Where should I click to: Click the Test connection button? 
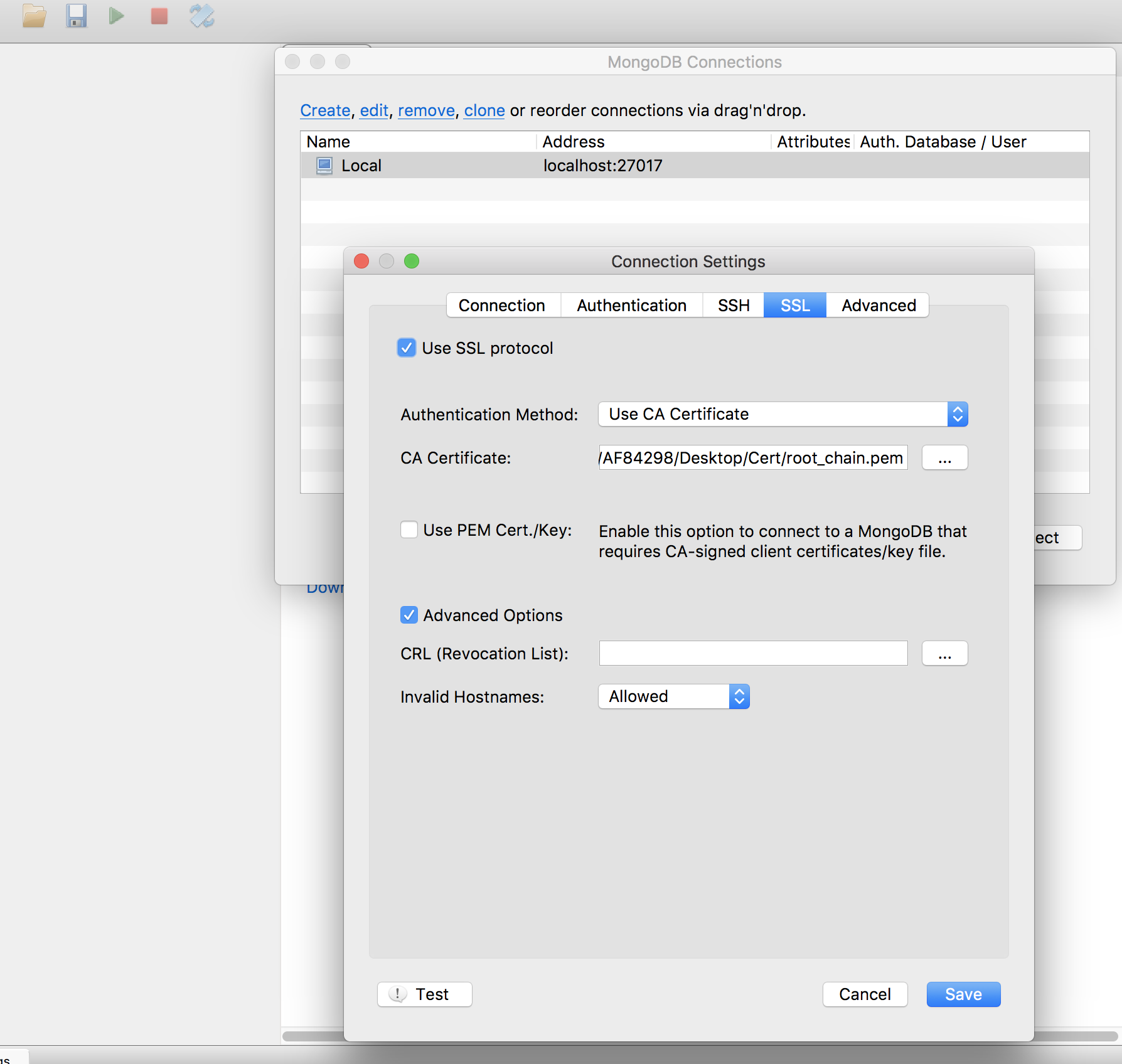425,994
